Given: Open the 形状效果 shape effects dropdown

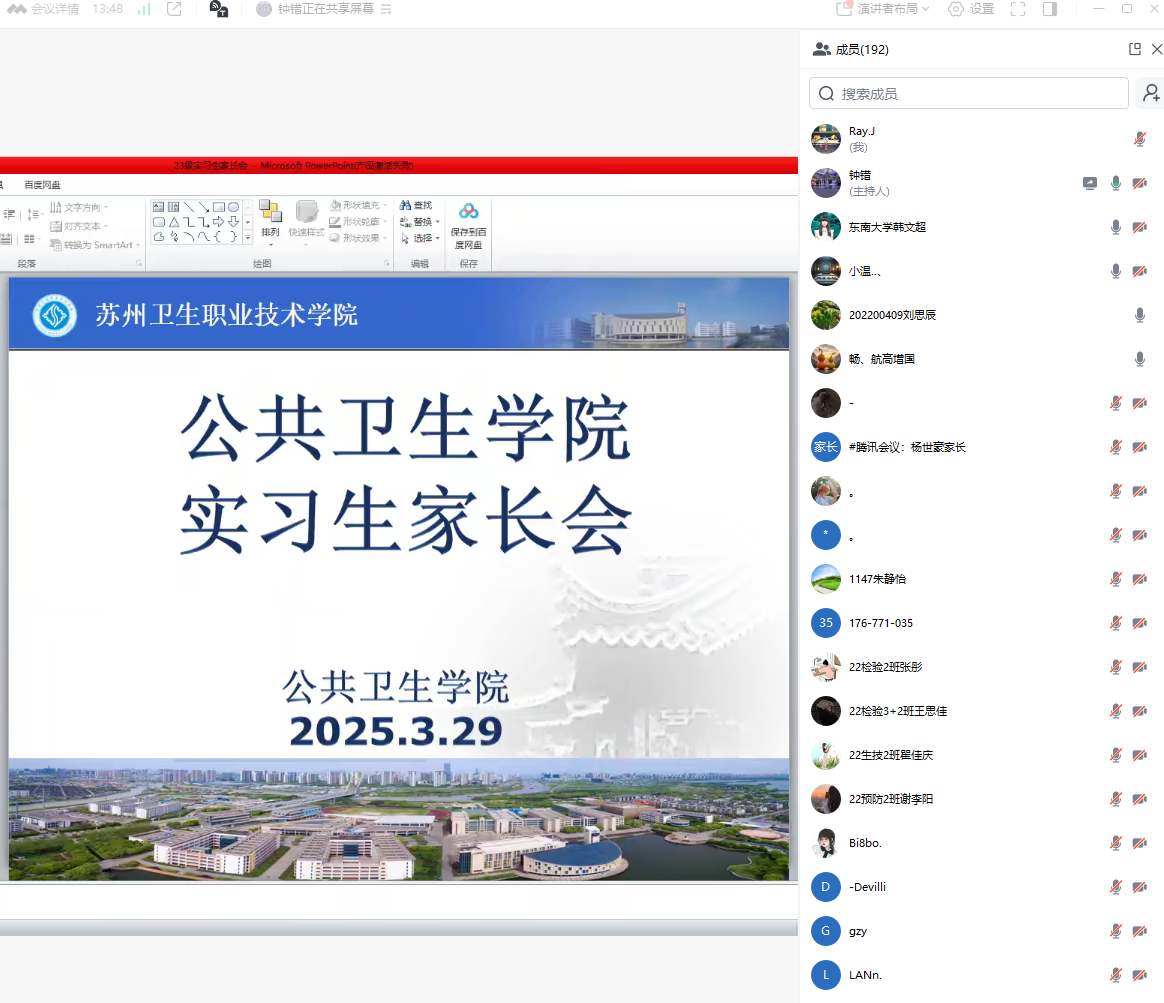Looking at the screenshot, I should coord(359,238).
